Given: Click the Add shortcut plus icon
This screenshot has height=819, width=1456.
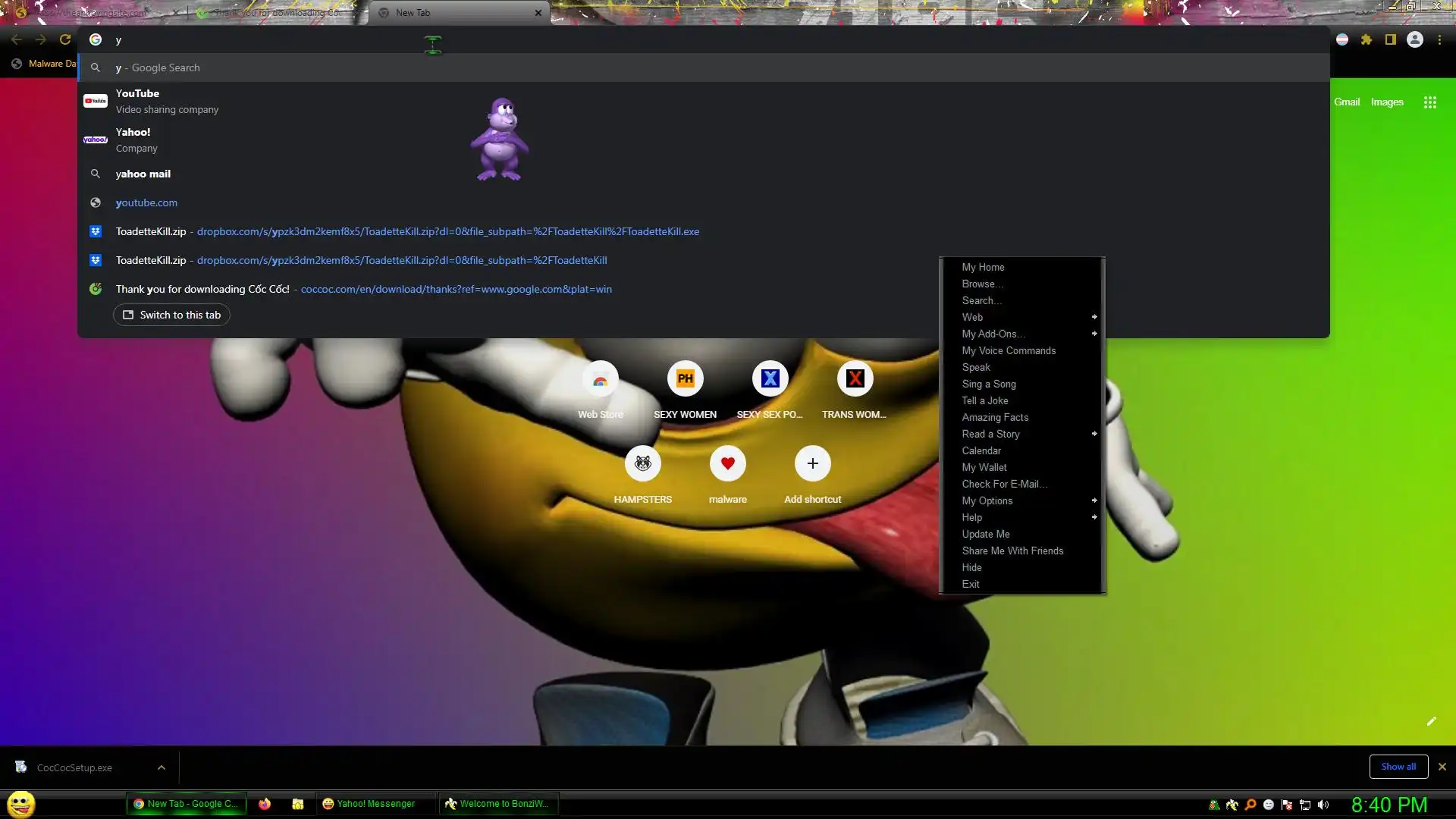Looking at the screenshot, I should tap(812, 463).
